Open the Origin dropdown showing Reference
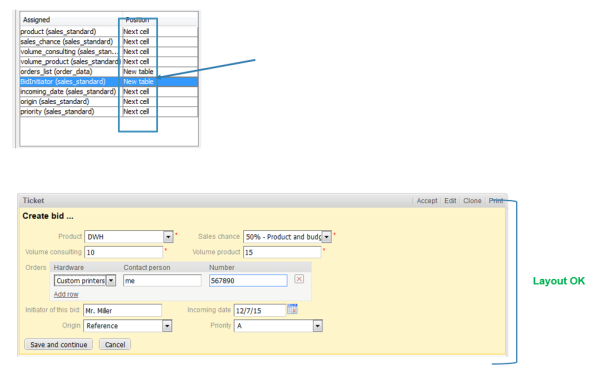The height and width of the screenshot is (378, 600). click(167, 326)
